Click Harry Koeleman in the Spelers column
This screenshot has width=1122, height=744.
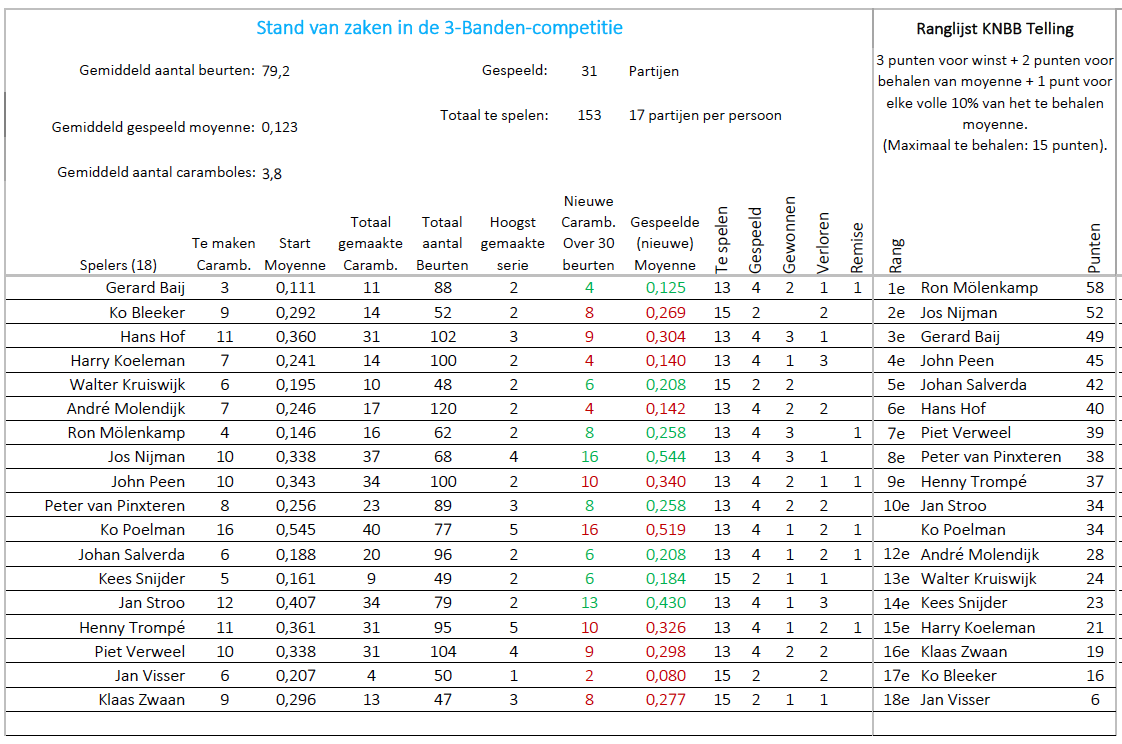click(127, 361)
